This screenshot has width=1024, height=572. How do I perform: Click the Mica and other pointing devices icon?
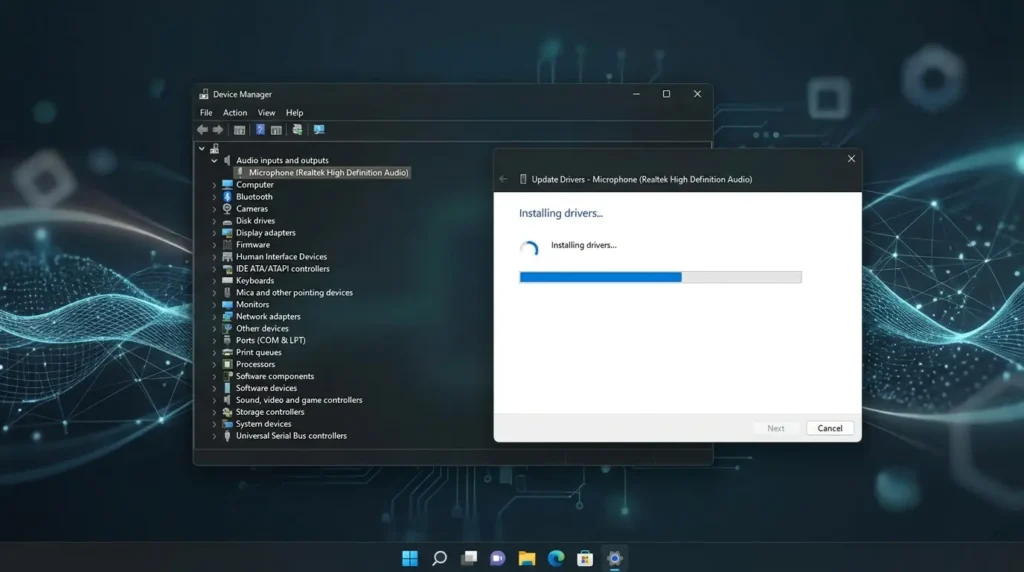(x=227, y=293)
